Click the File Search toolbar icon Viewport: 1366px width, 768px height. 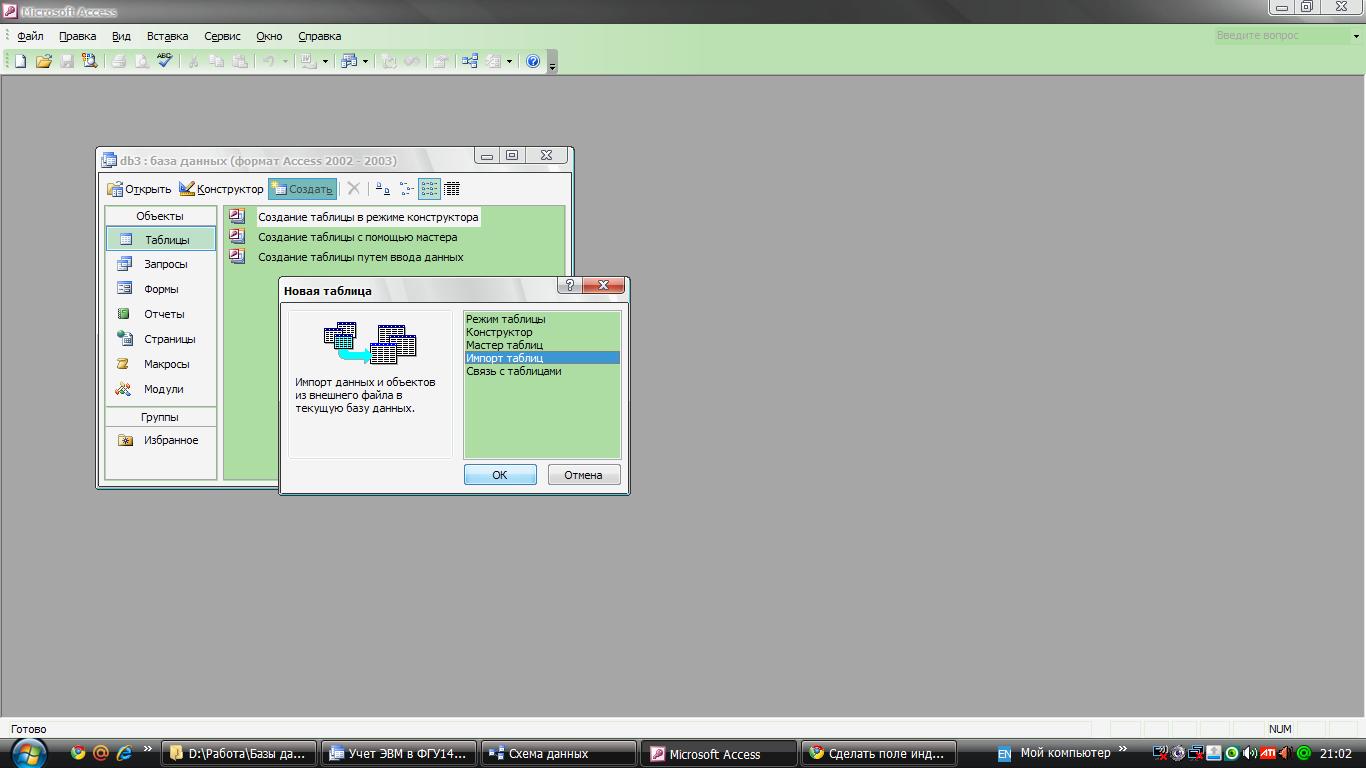point(89,61)
